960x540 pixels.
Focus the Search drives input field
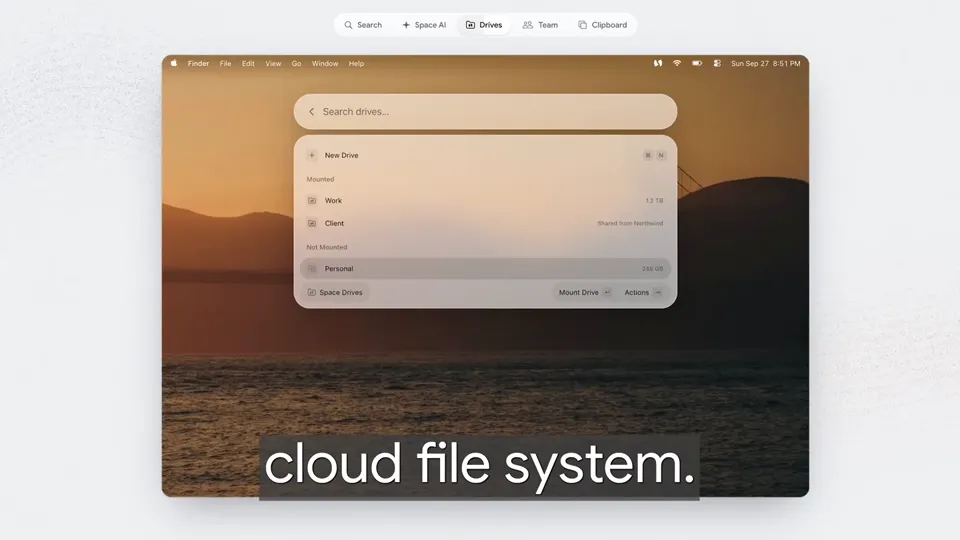pos(486,111)
